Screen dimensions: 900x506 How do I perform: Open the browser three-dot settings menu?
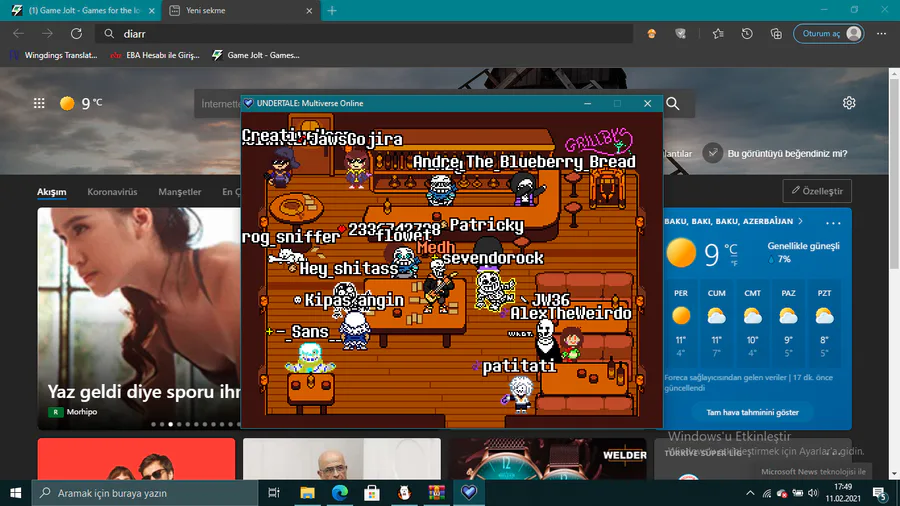click(882, 34)
